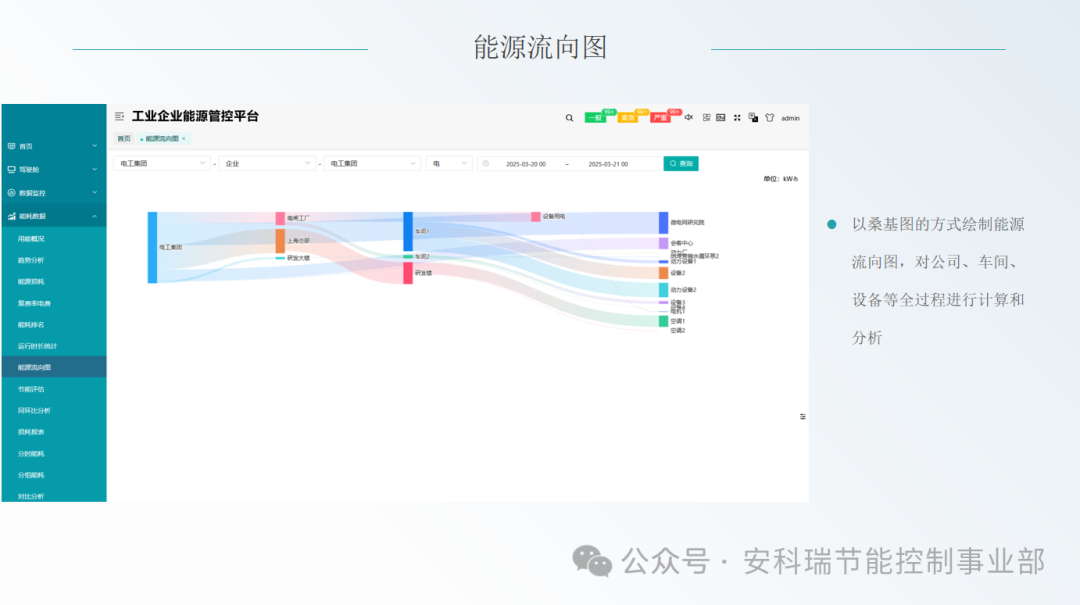Open the second 电工集团 dropdown
The image size is (1080, 605).
pyautogui.click(x=372, y=164)
